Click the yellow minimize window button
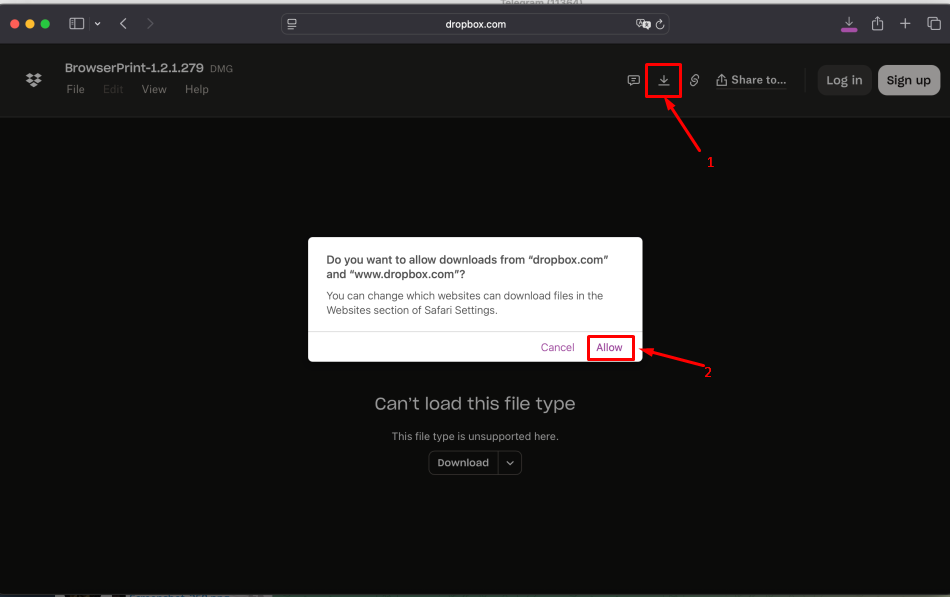This screenshot has height=597, width=950. (x=30, y=24)
